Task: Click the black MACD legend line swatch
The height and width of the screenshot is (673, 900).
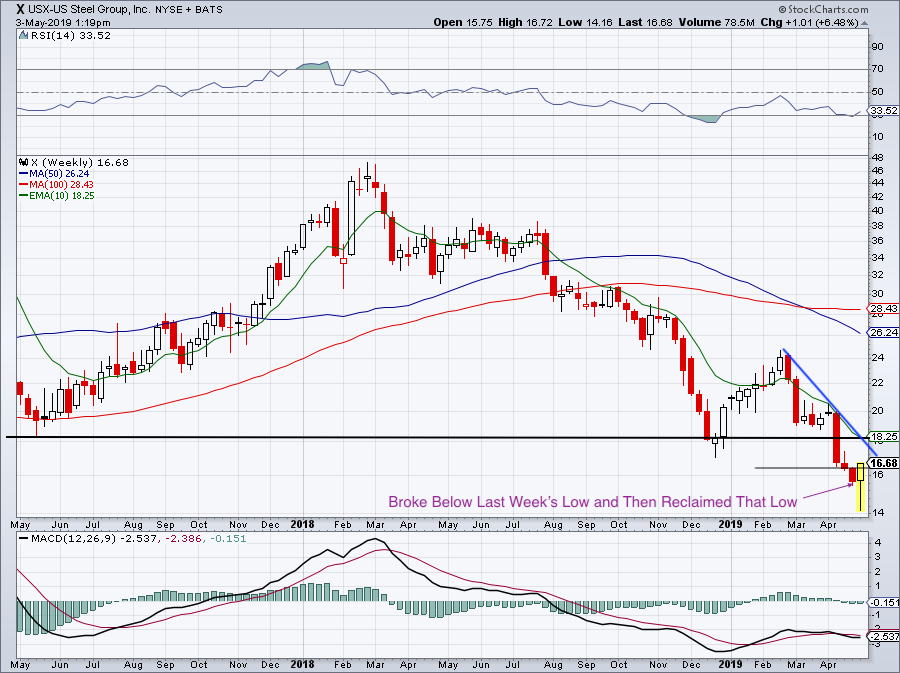Action: pyautogui.click(x=24, y=539)
